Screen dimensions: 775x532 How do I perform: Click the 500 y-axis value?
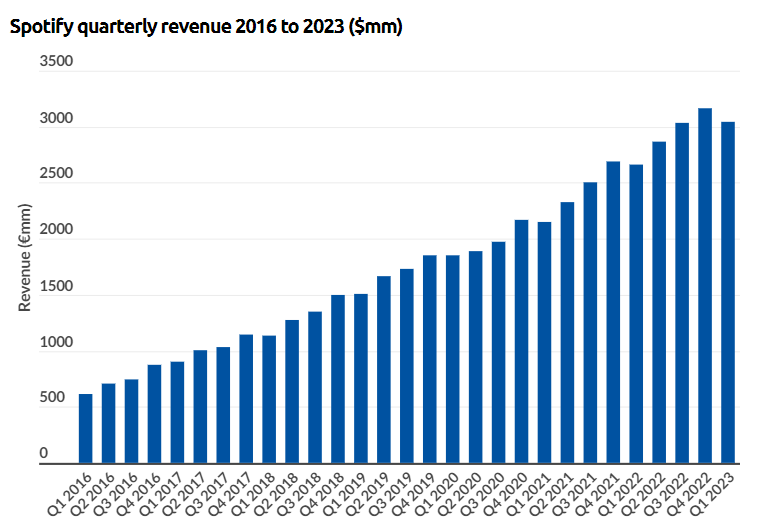(52, 397)
